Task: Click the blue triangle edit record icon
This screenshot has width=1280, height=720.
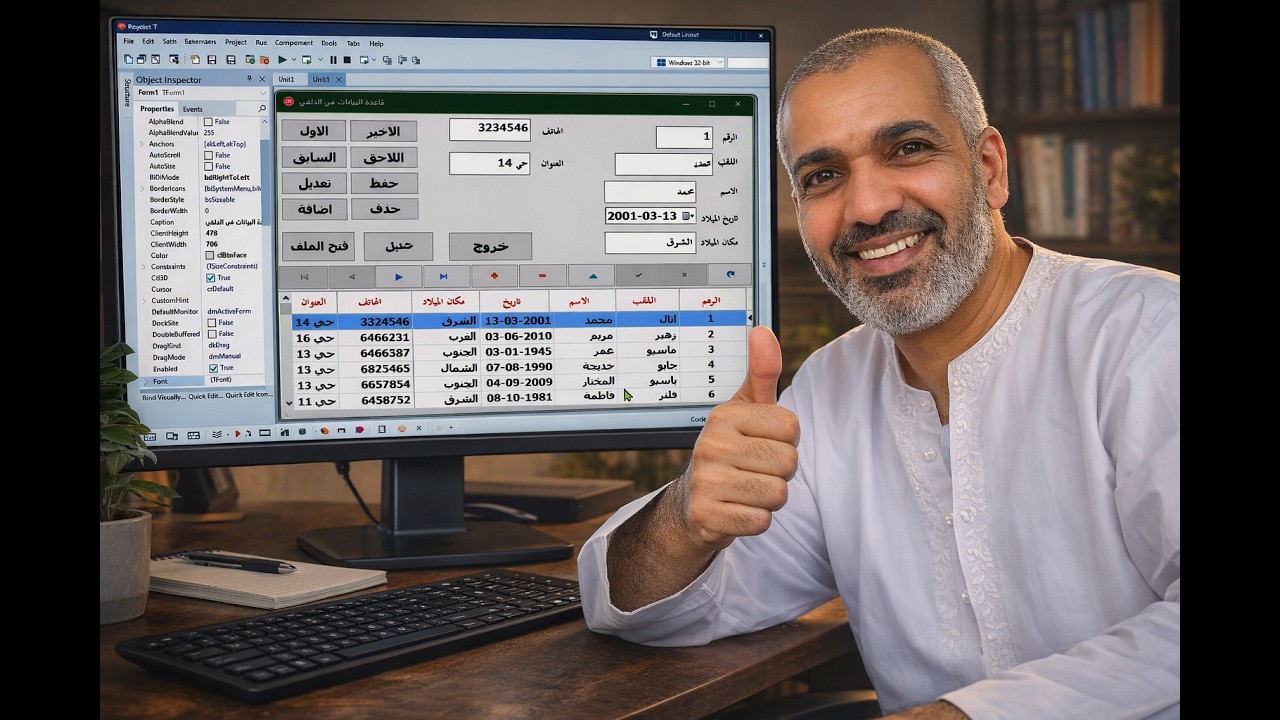Action: pos(591,275)
